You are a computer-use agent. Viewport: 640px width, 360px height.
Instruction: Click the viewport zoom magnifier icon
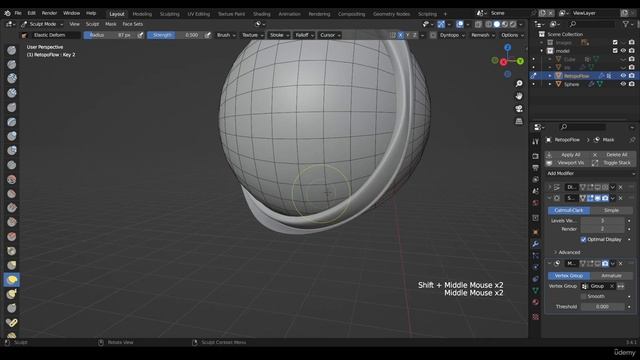(x=519, y=84)
